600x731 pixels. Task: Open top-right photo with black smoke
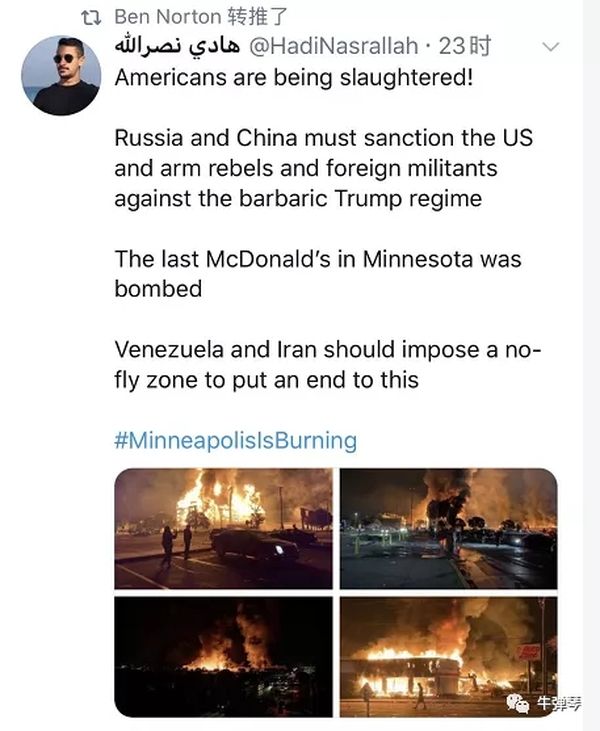click(x=448, y=528)
